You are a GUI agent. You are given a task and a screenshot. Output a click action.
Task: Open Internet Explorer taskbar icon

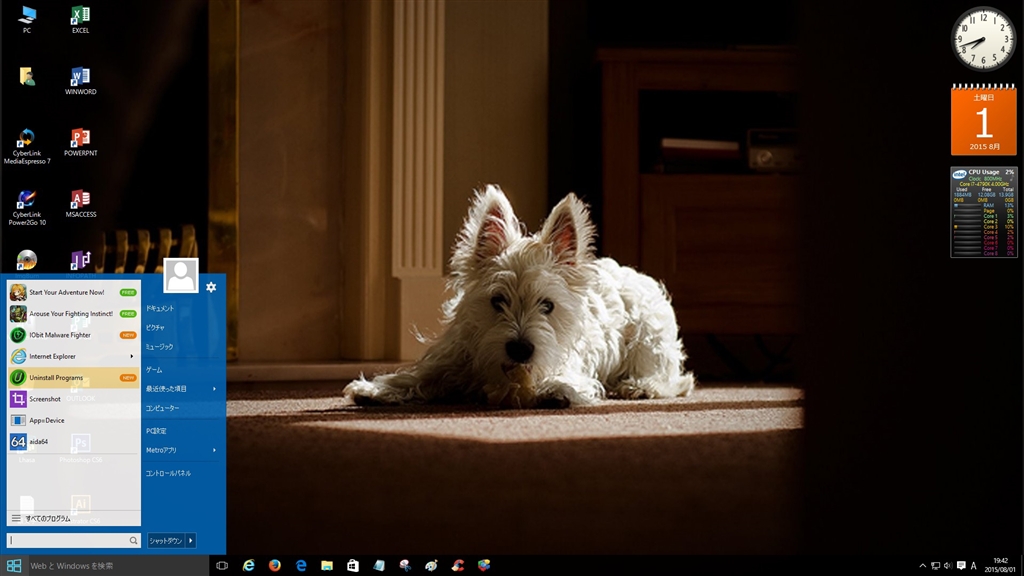click(x=249, y=566)
